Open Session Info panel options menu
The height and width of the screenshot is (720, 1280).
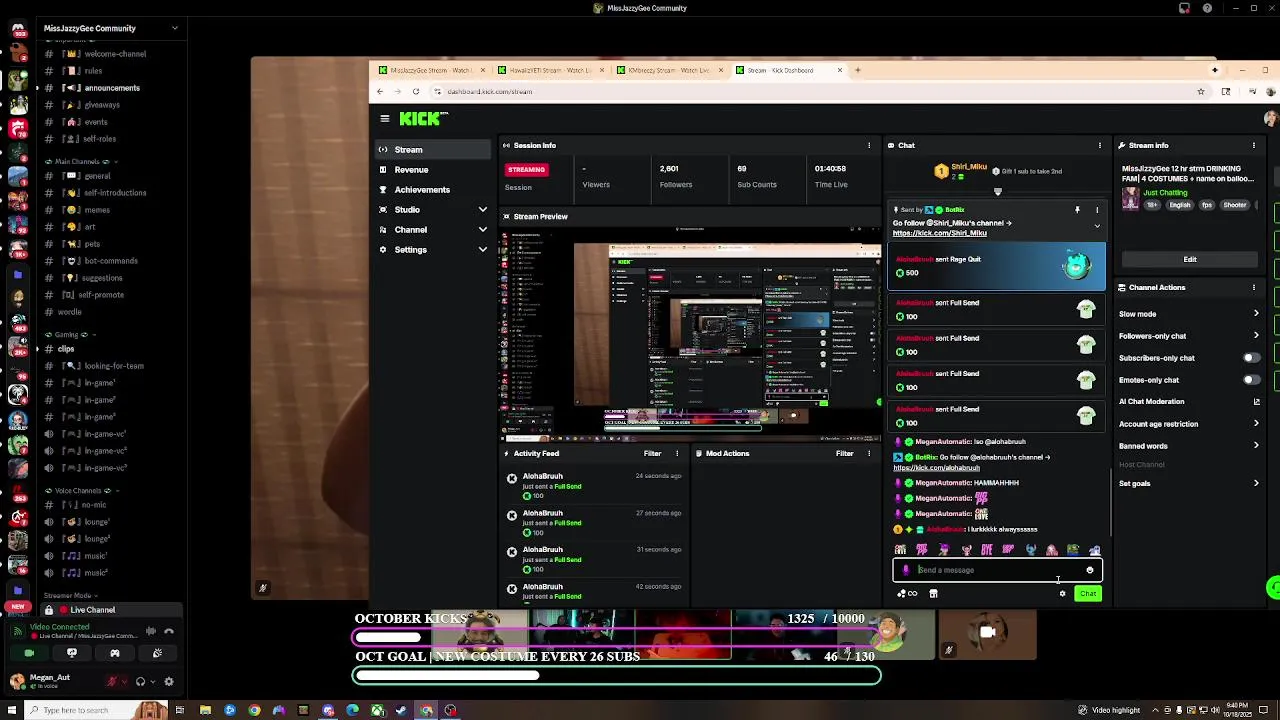[x=868, y=145]
